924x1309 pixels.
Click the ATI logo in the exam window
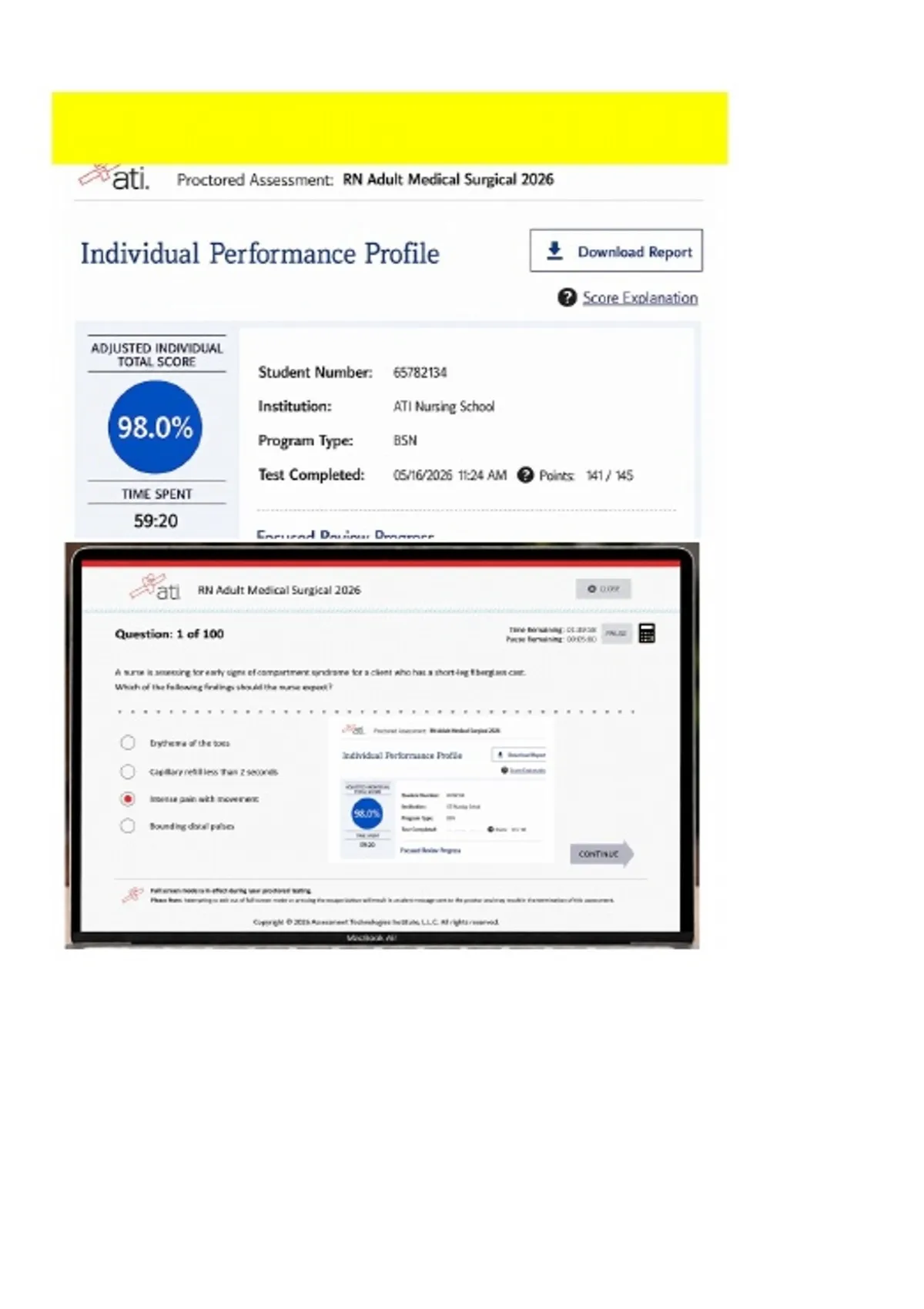coord(156,589)
